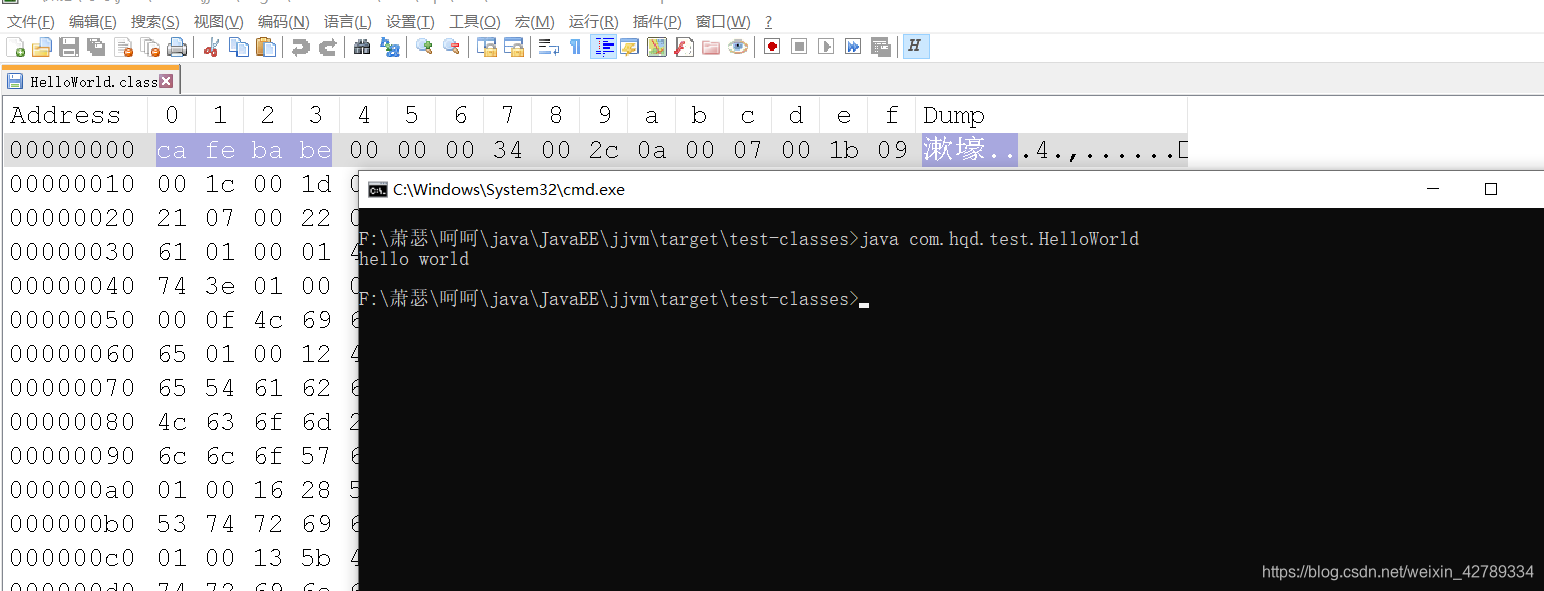Click the Dump column header
This screenshot has width=1544, height=591.
coord(953,115)
